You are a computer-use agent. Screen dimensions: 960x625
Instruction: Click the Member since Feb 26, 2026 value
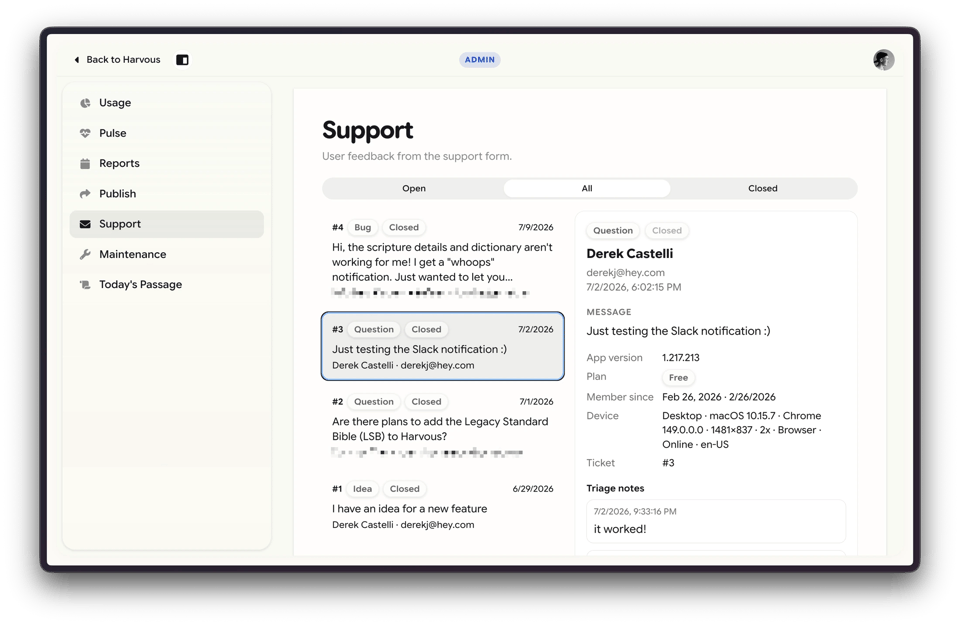pos(719,397)
